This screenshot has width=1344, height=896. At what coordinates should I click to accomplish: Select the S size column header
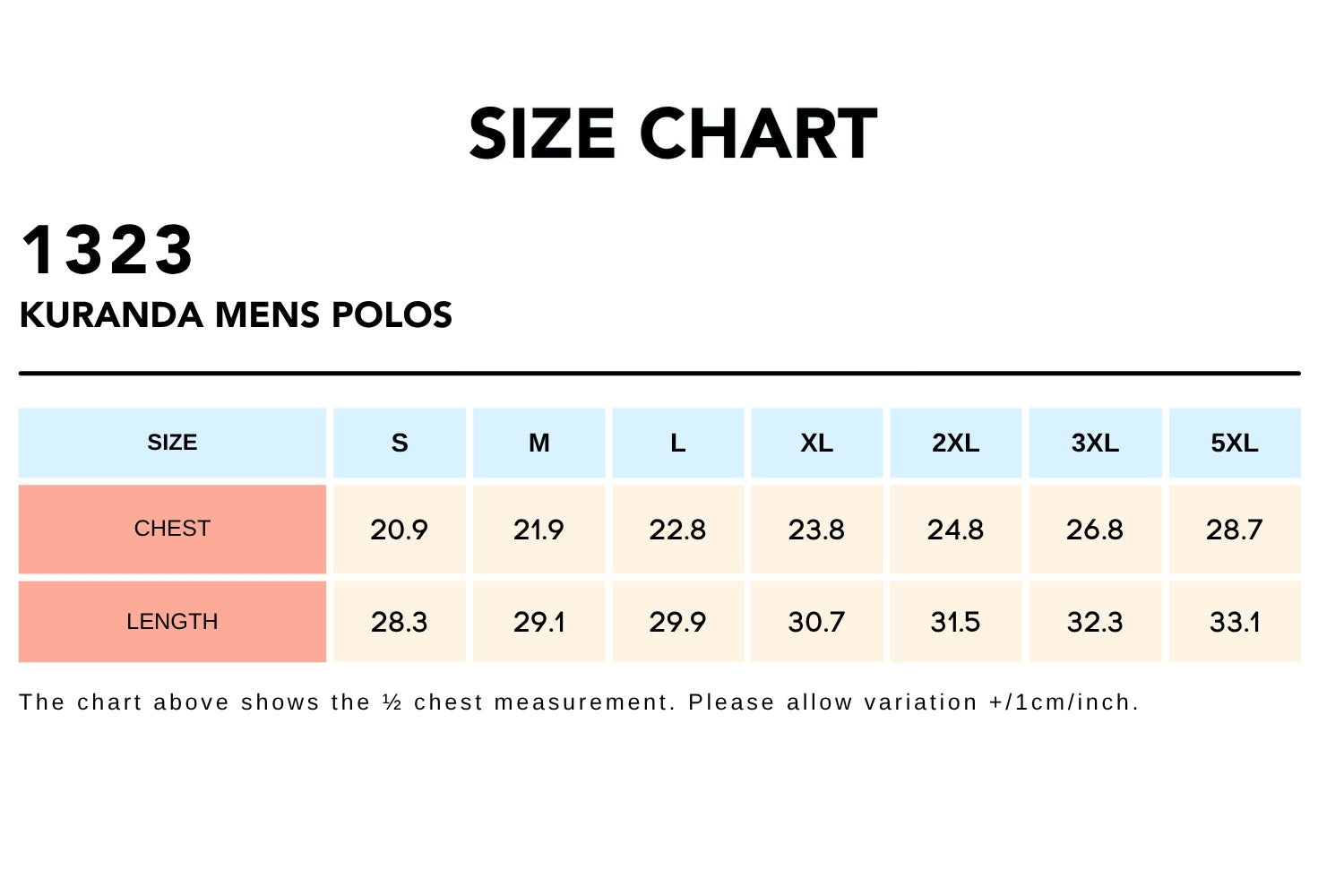click(x=400, y=443)
